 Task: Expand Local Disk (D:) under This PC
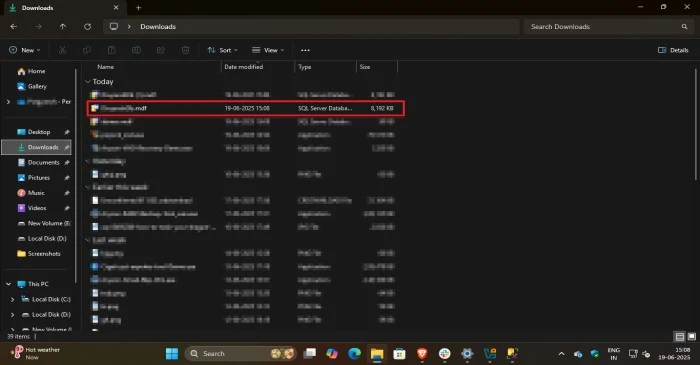12,315
